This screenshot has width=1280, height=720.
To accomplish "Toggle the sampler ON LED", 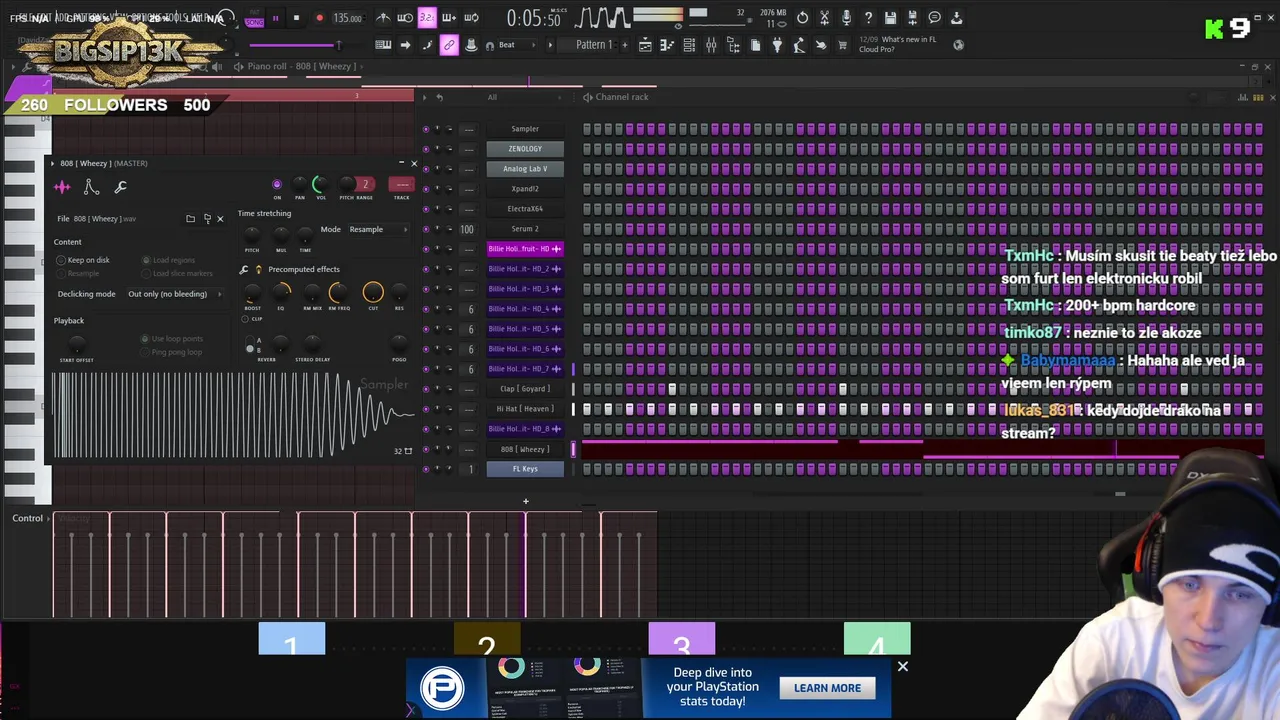I will pyautogui.click(x=277, y=184).
